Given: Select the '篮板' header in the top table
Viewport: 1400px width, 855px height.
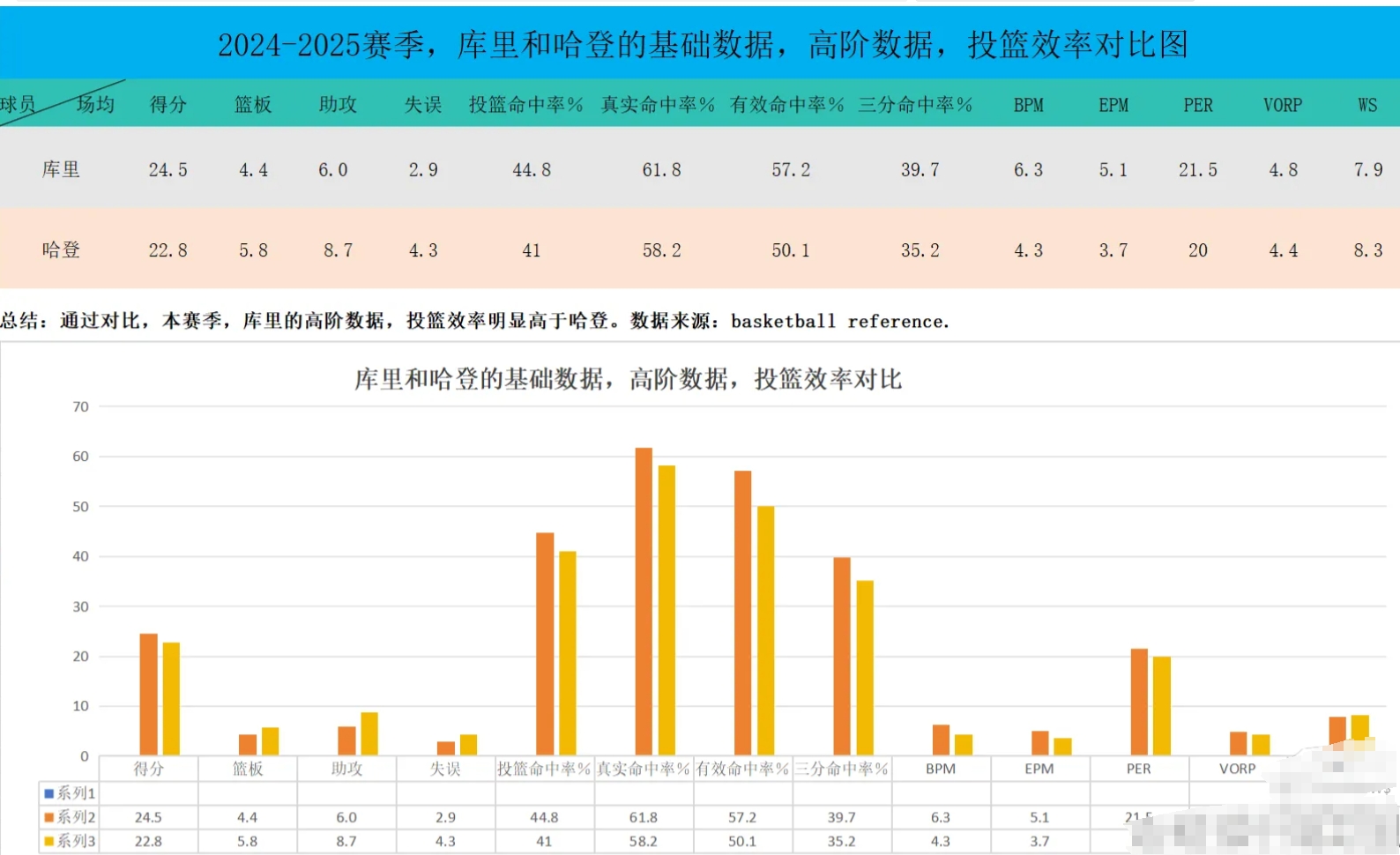Looking at the screenshot, I should (x=253, y=104).
